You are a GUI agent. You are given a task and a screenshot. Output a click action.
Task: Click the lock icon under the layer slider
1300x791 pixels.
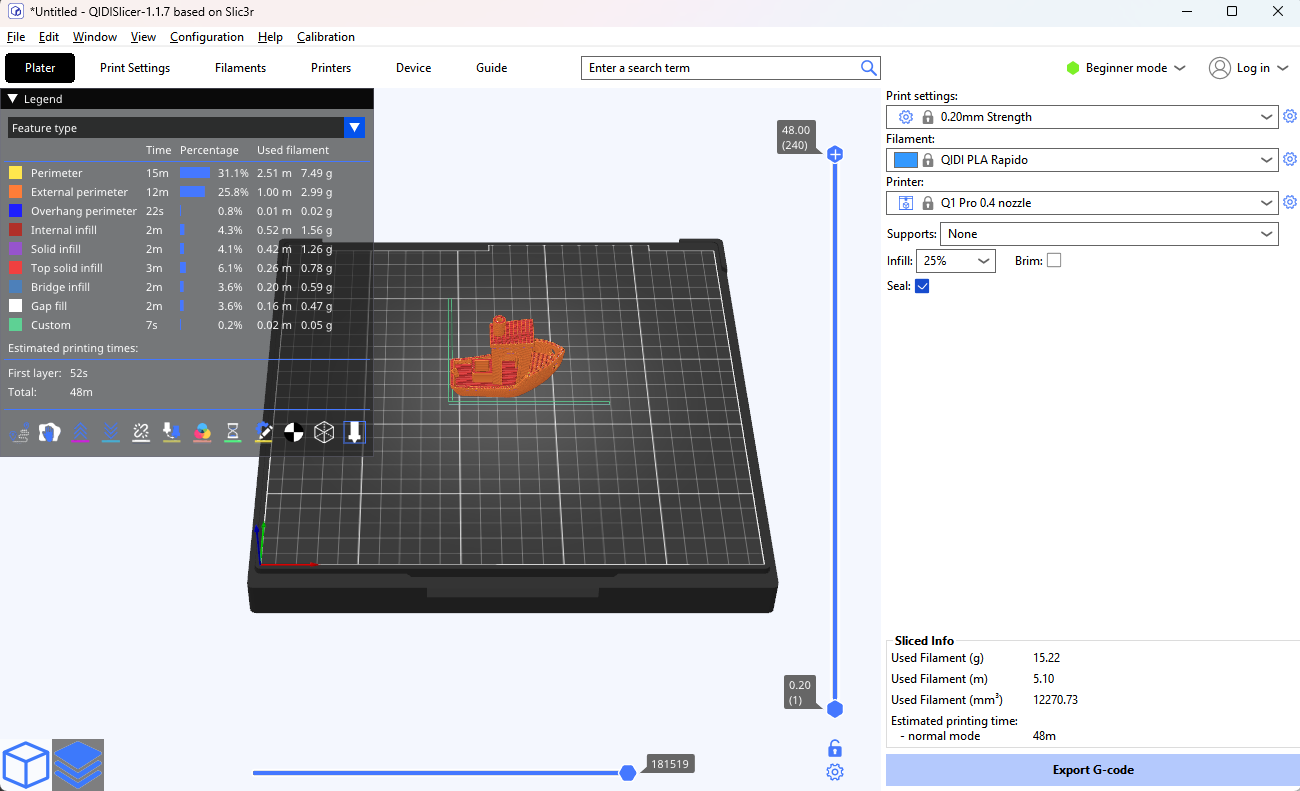pyautogui.click(x=835, y=748)
